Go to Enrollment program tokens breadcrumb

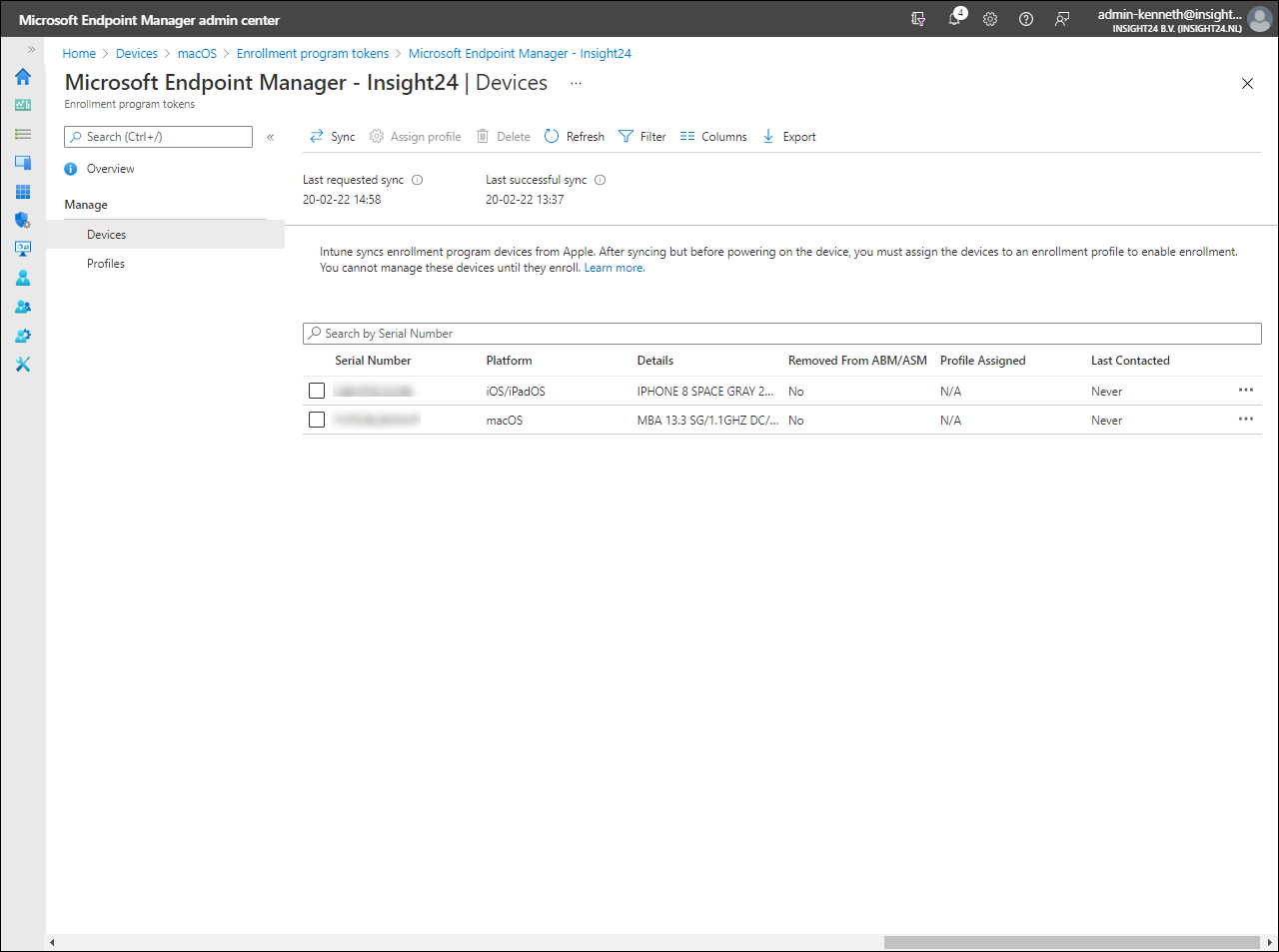[x=313, y=54]
